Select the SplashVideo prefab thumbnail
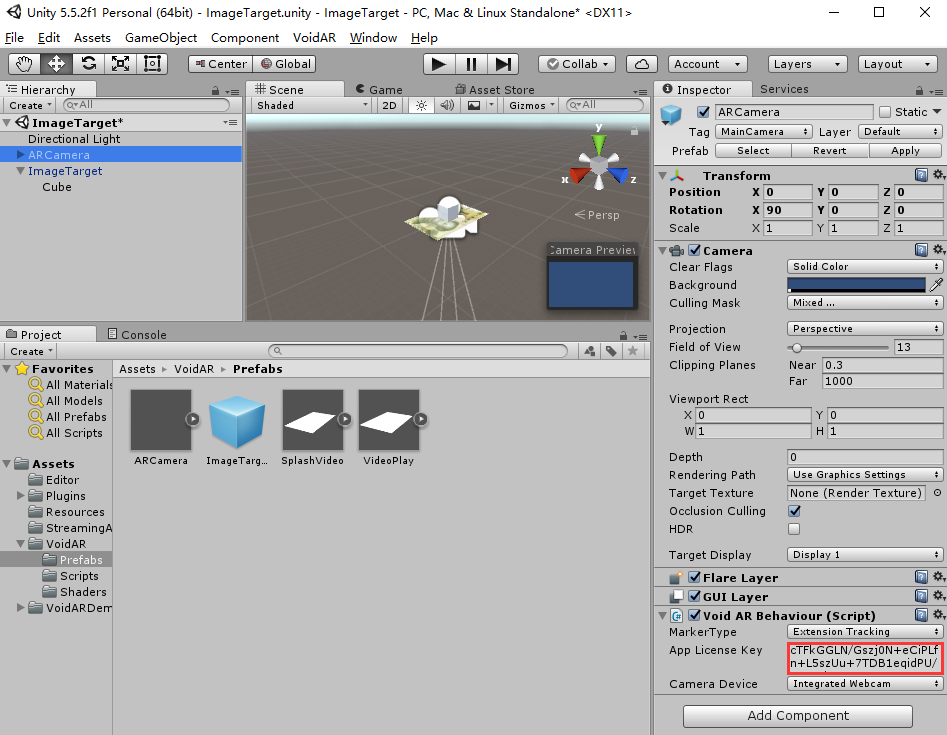 (x=313, y=420)
